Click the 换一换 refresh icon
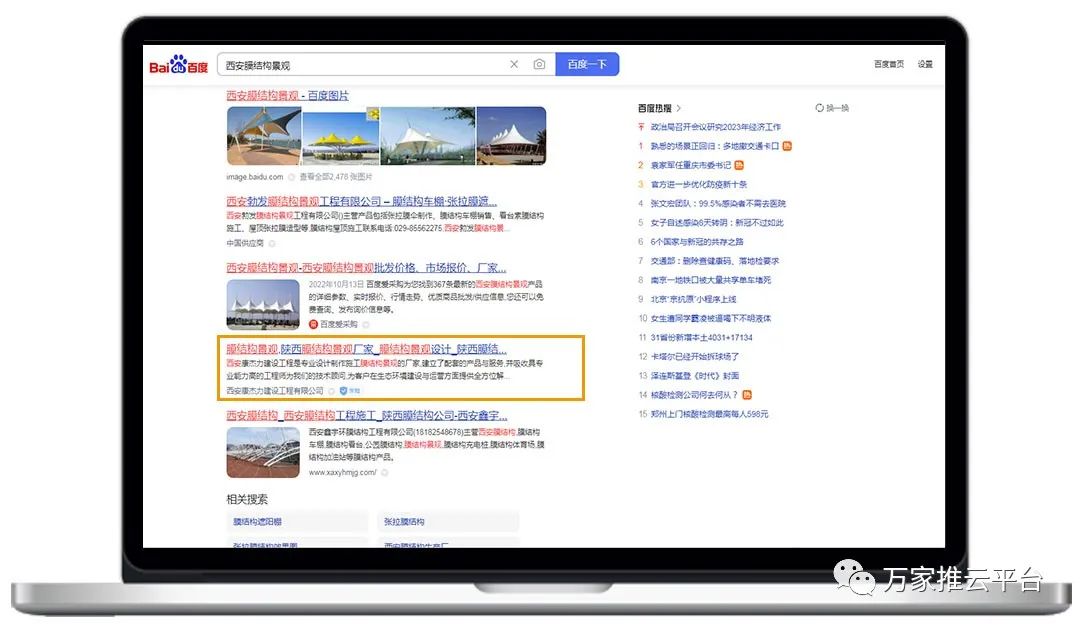This screenshot has height=628, width=1080. pos(819,108)
